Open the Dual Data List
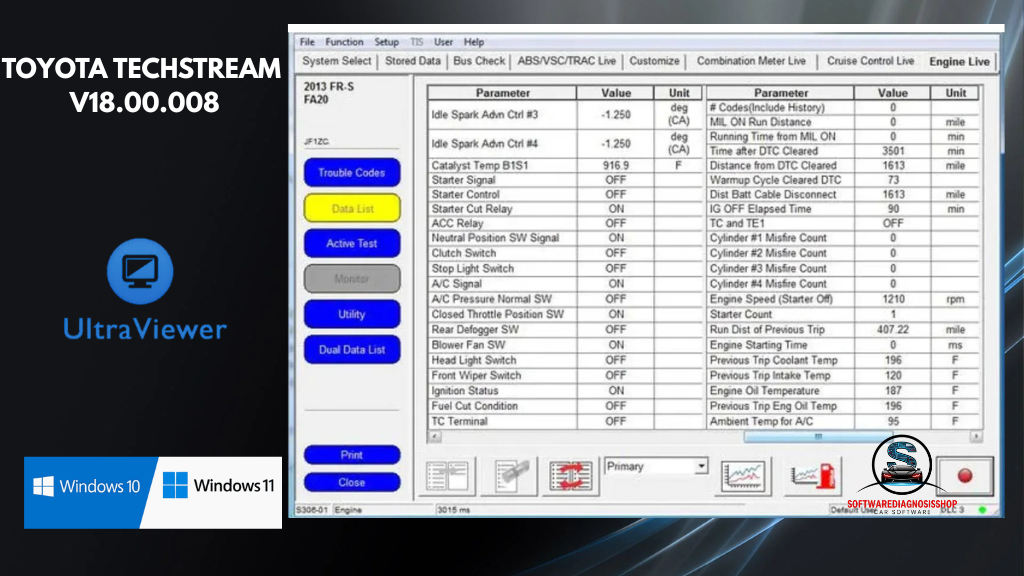 (351, 350)
